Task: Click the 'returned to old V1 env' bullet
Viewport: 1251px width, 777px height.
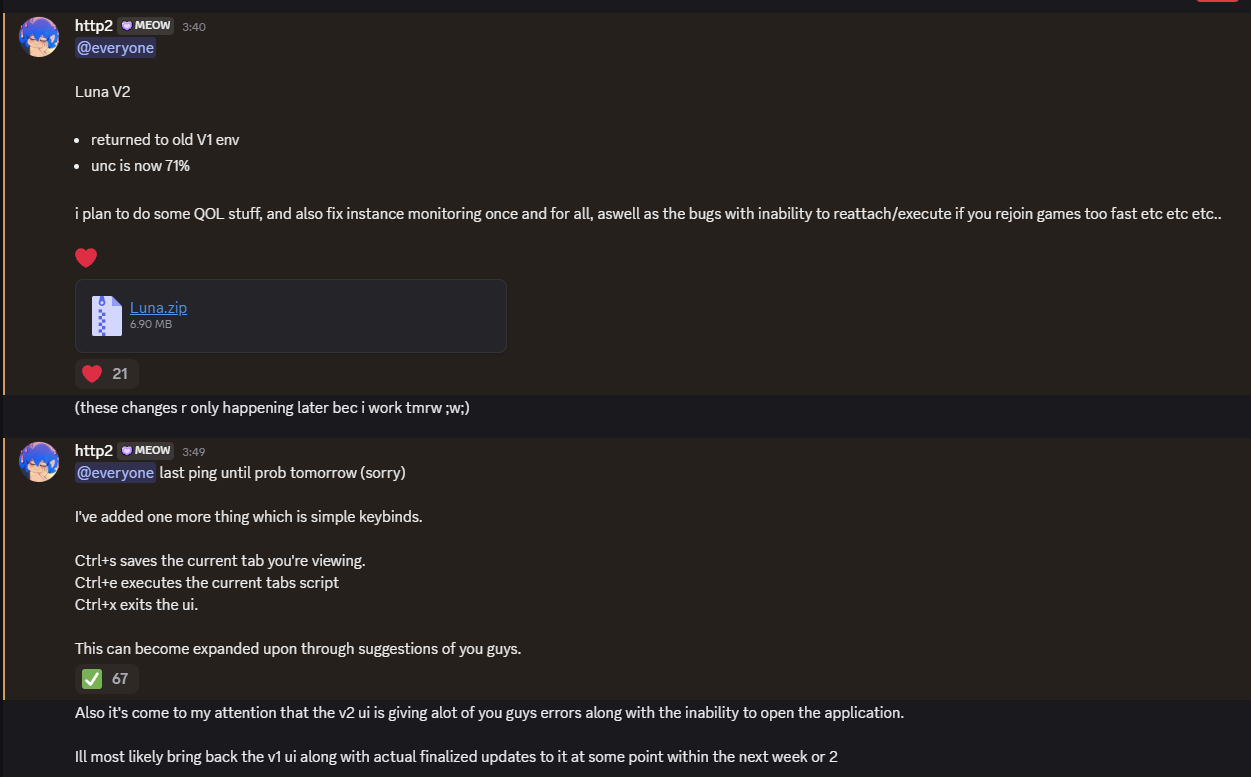Action: click(165, 140)
